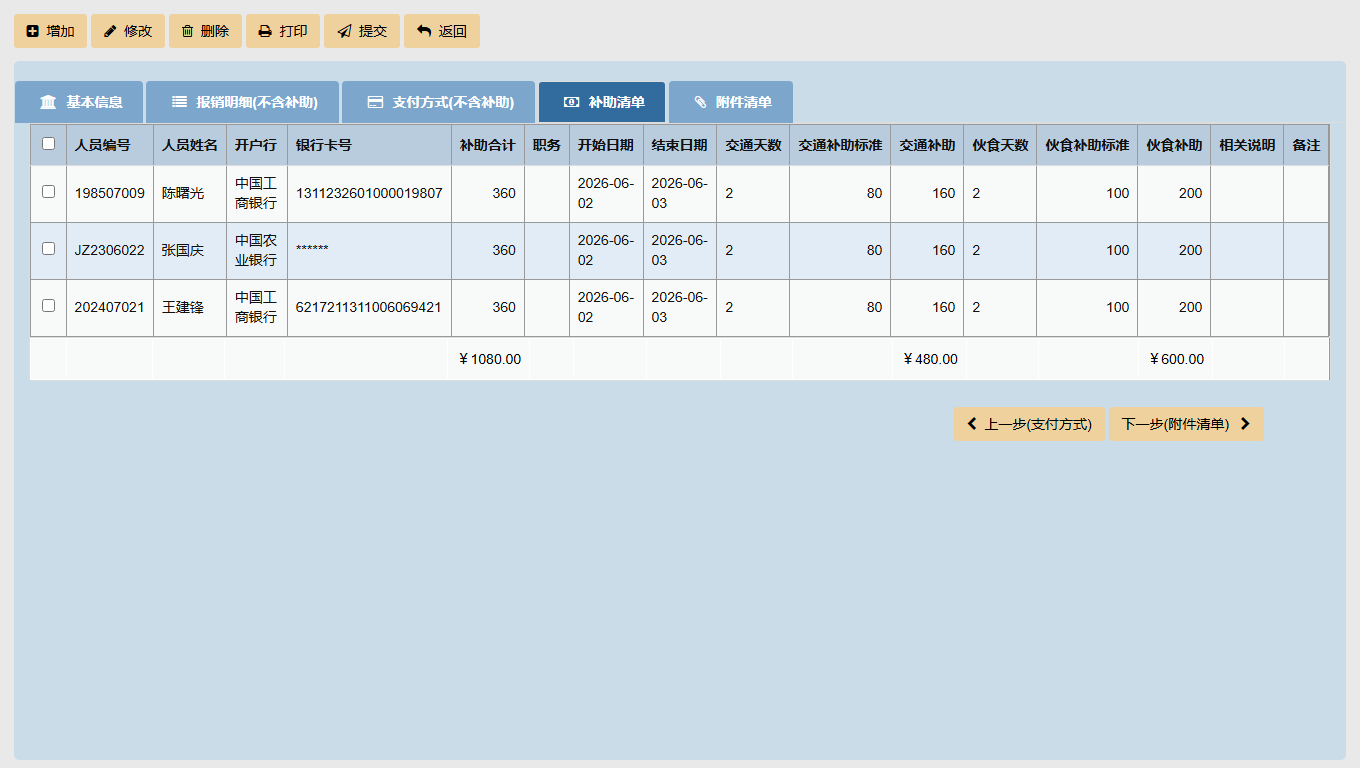Check the row for 张国庆
This screenshot has width=1360, height=768.
pyautogui.click(x=48, y=249)
